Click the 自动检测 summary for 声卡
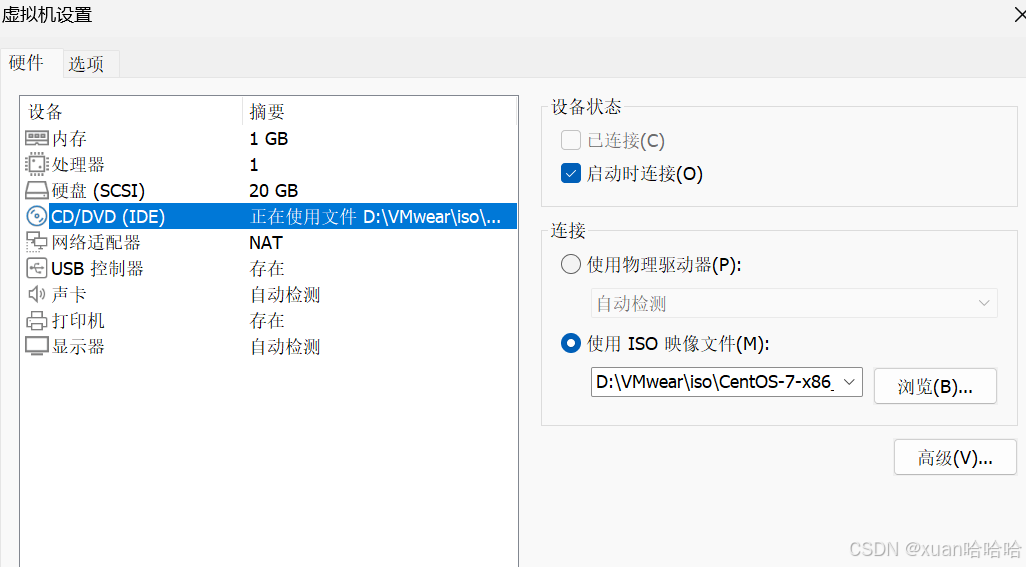The height and width of the screenshot is (567, 1026). [285, 295]
